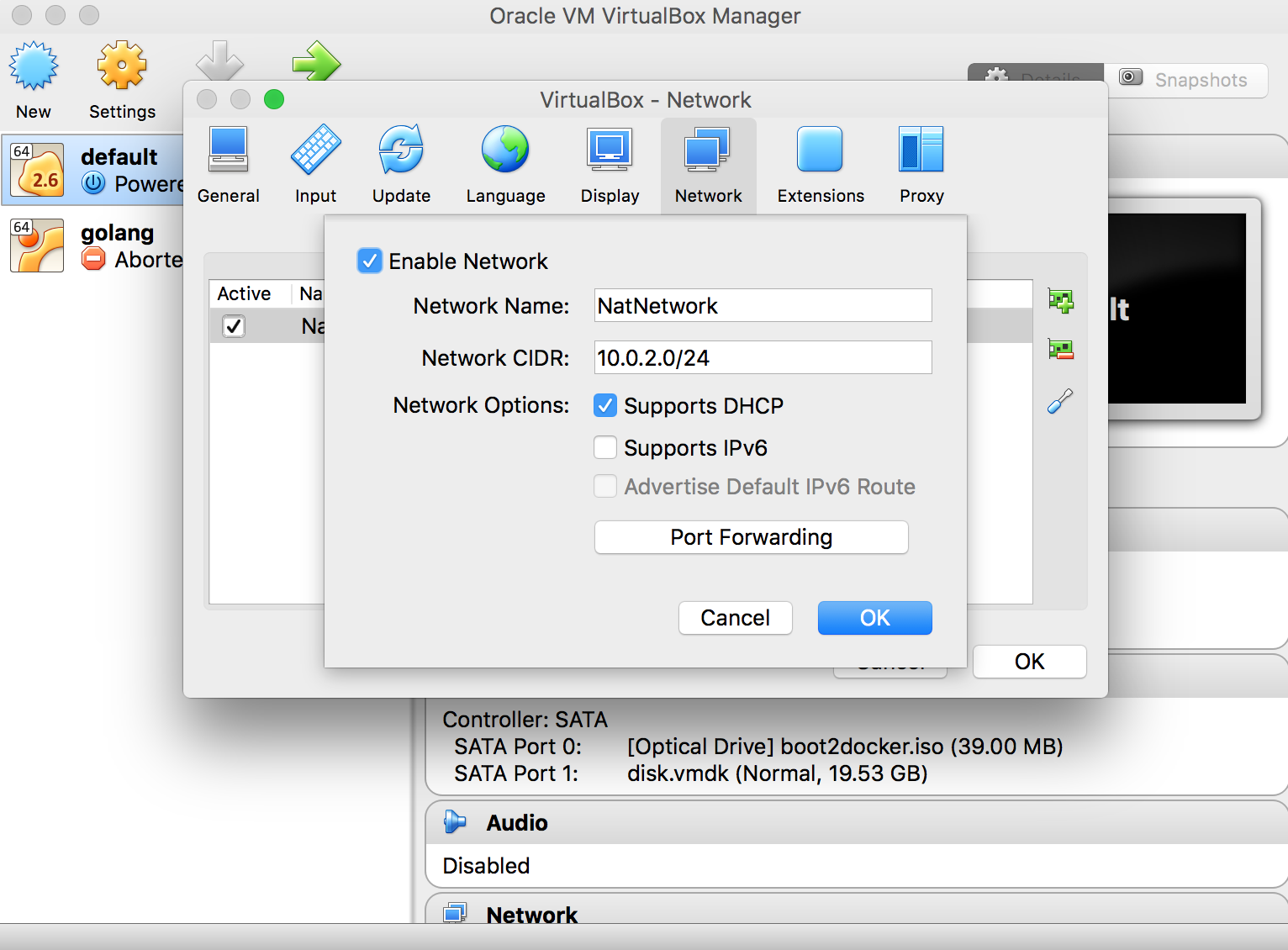The image size is (1288, 950).
Task: Click the Audio section header
Action: tap(857, 822)
